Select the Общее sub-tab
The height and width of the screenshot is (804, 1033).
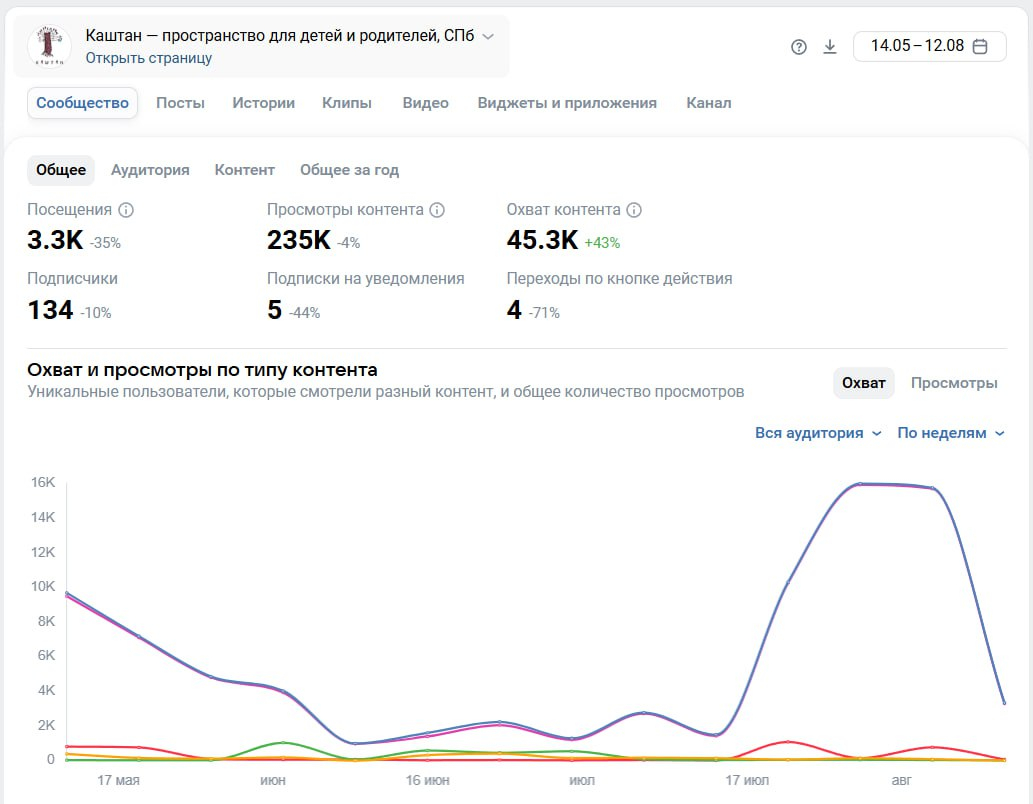click(x=61, y=170)
